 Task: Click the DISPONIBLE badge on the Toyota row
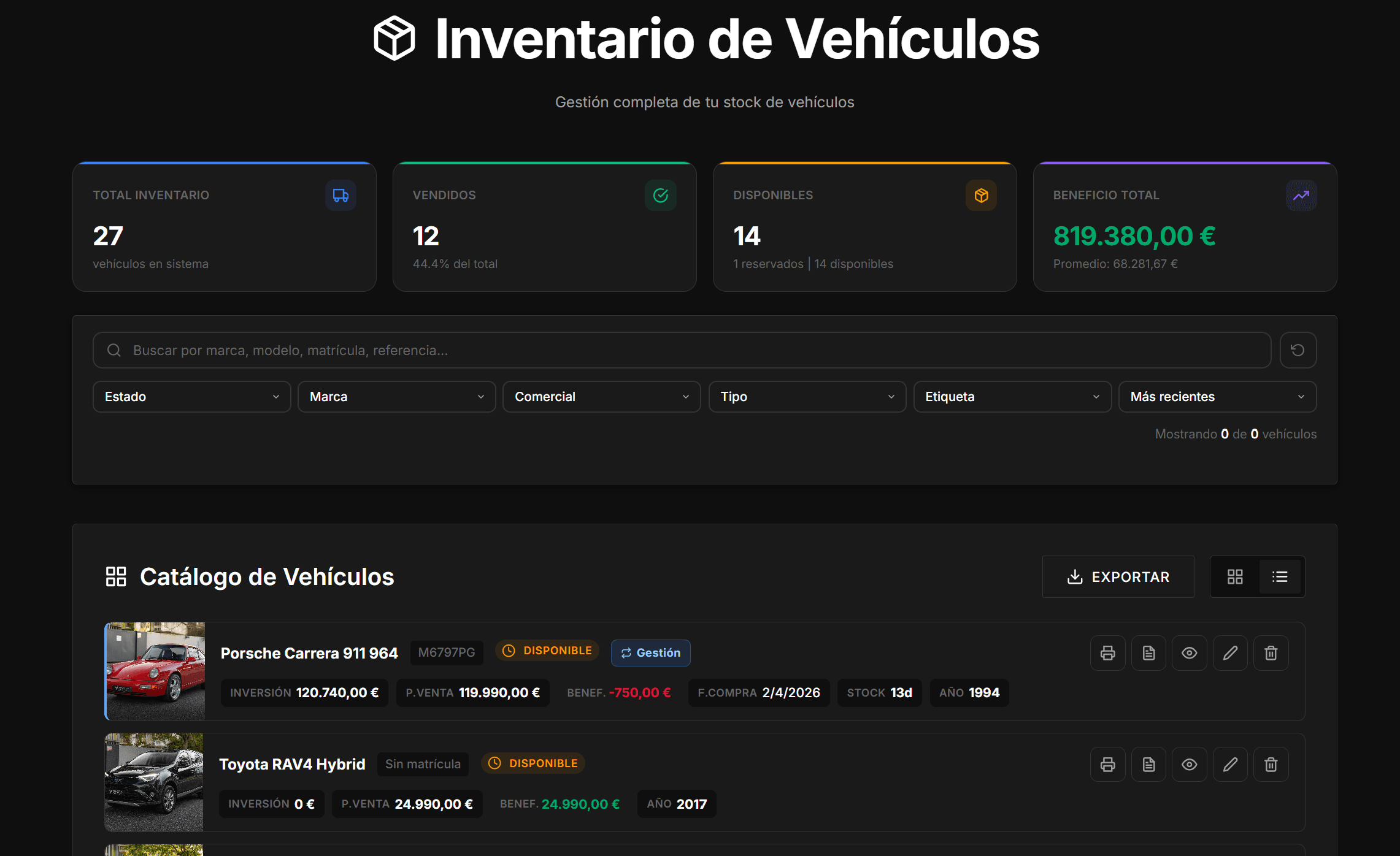(x=533, y=763)
